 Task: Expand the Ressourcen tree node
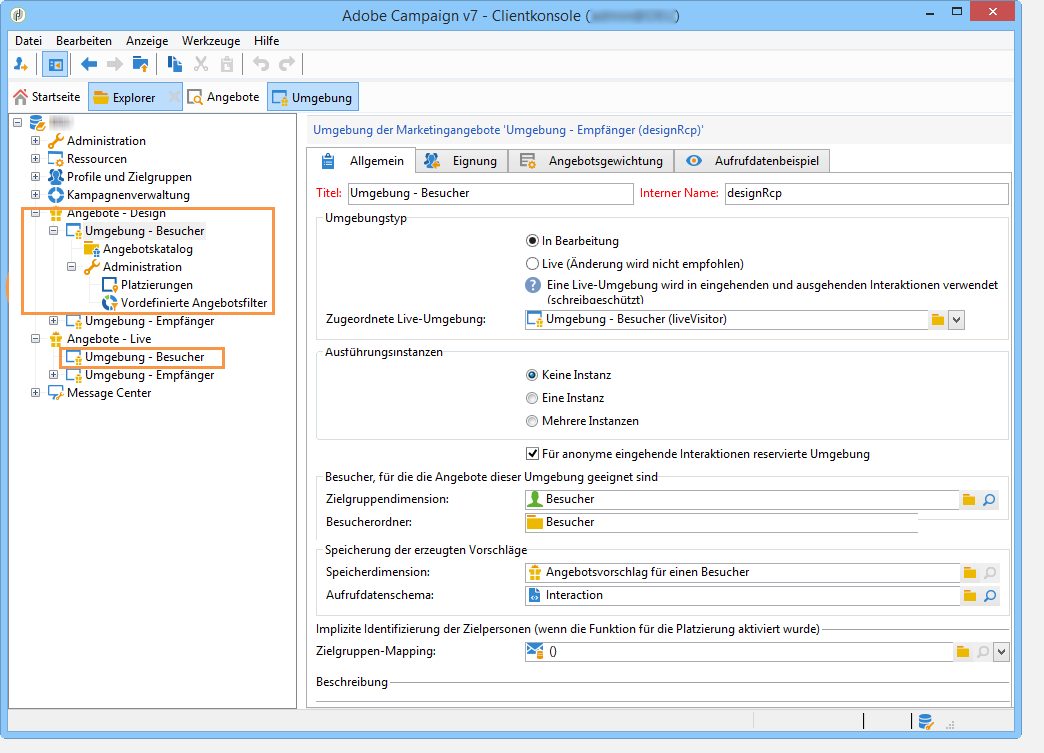pos(35,158)
